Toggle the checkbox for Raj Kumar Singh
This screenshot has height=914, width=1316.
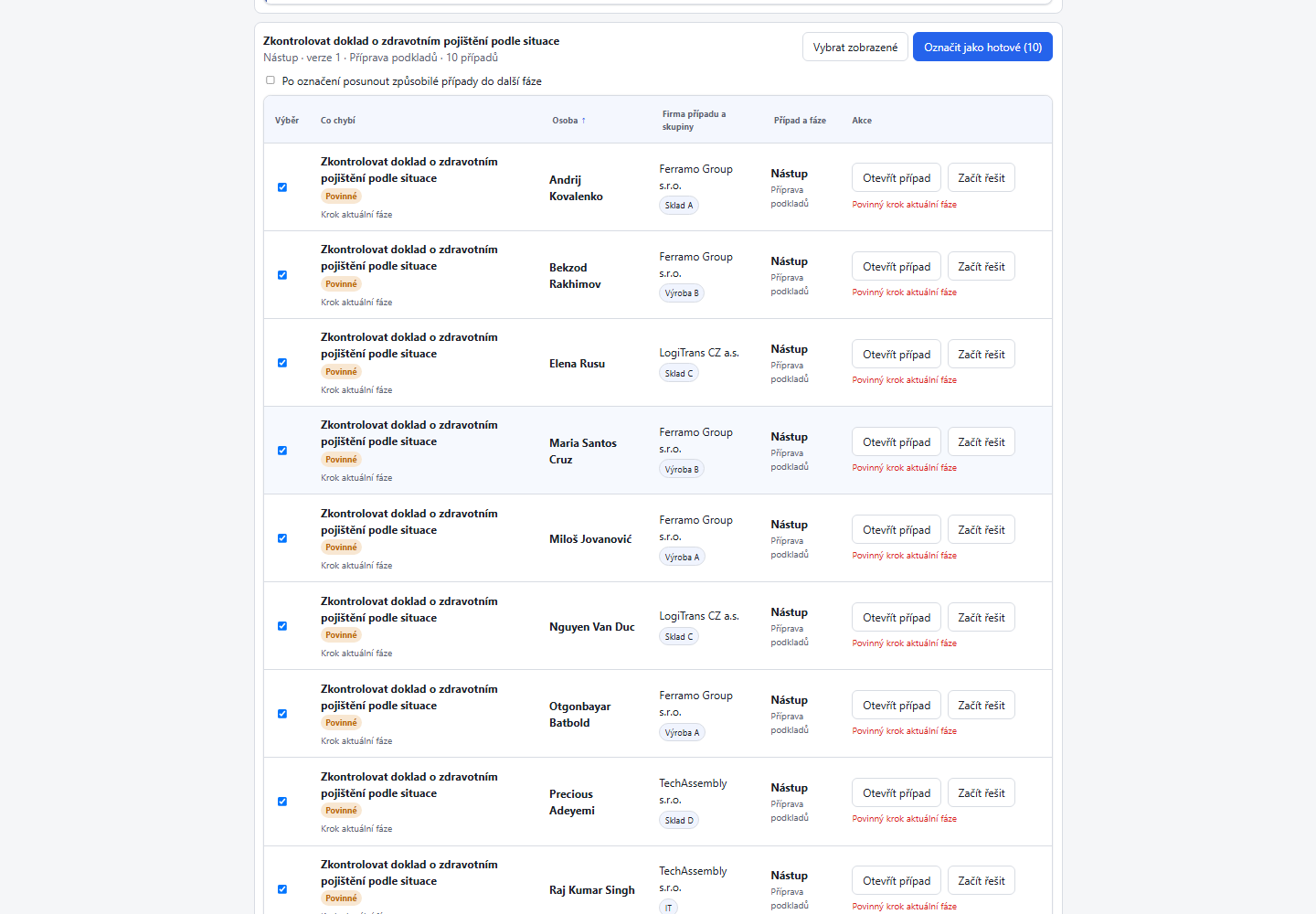coord(282,889)
